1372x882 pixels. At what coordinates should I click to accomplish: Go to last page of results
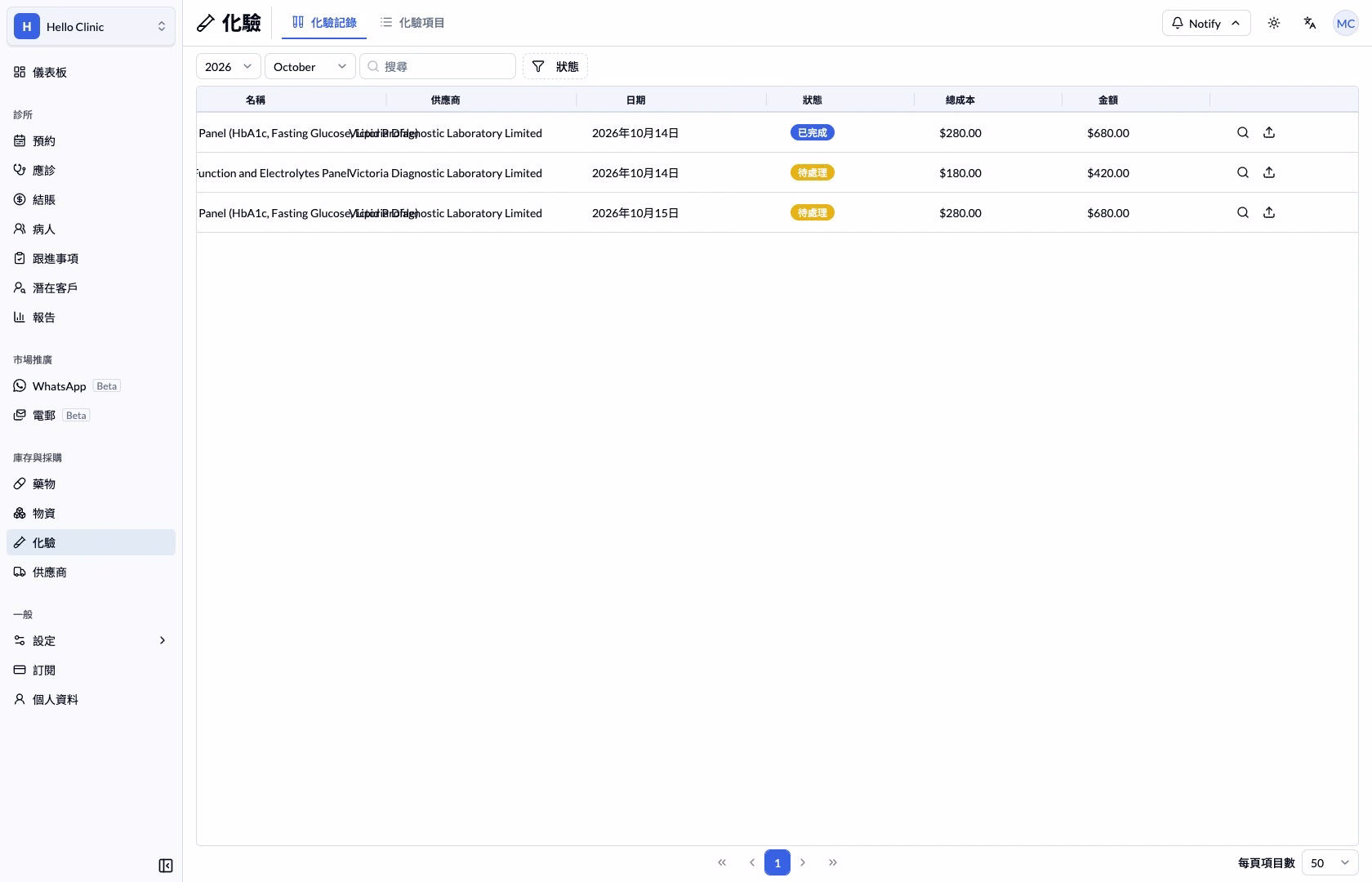pyautogui.click(x=833, y=862)
